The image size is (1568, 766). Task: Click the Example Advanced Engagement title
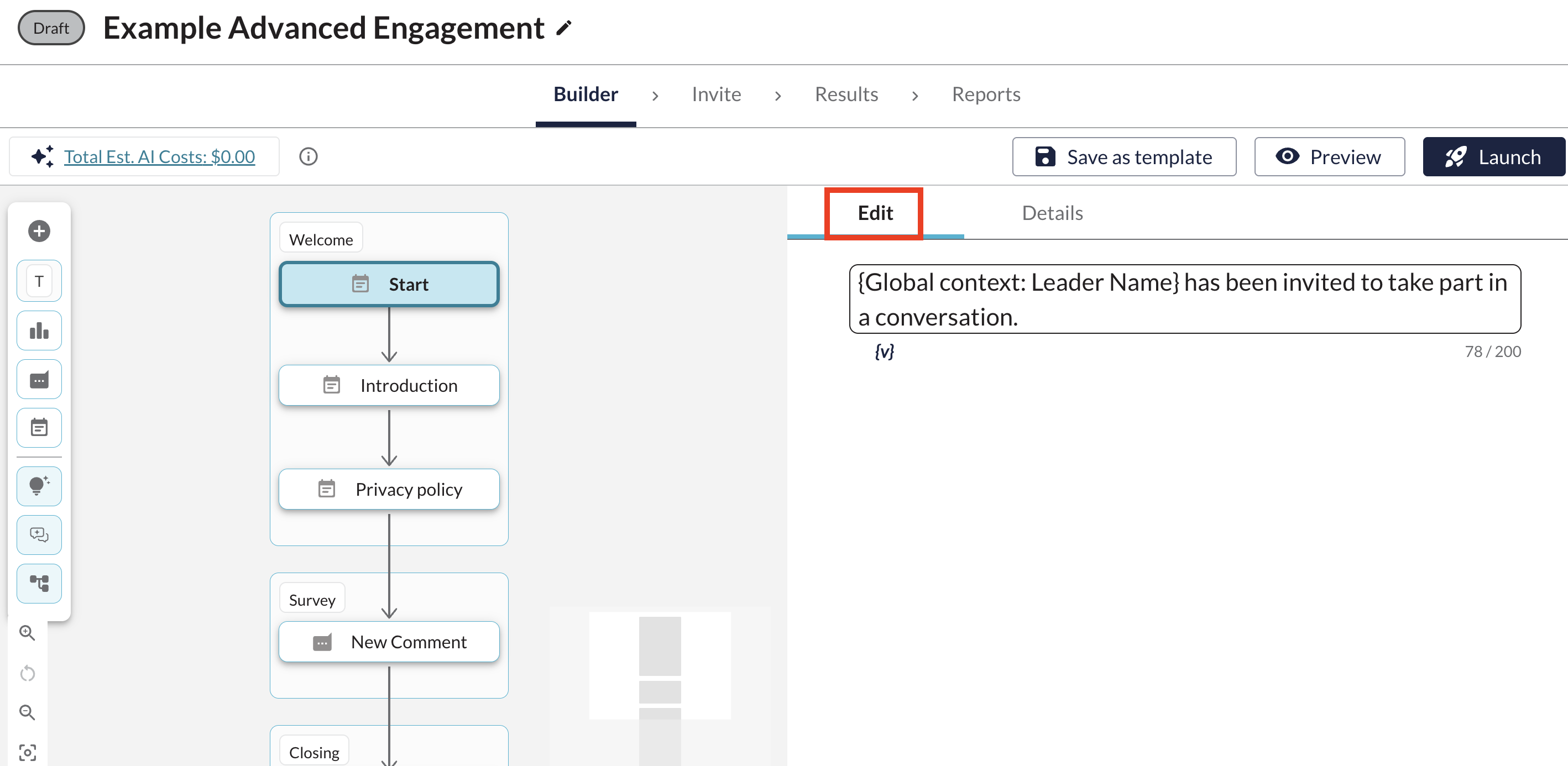click(324, 28)
